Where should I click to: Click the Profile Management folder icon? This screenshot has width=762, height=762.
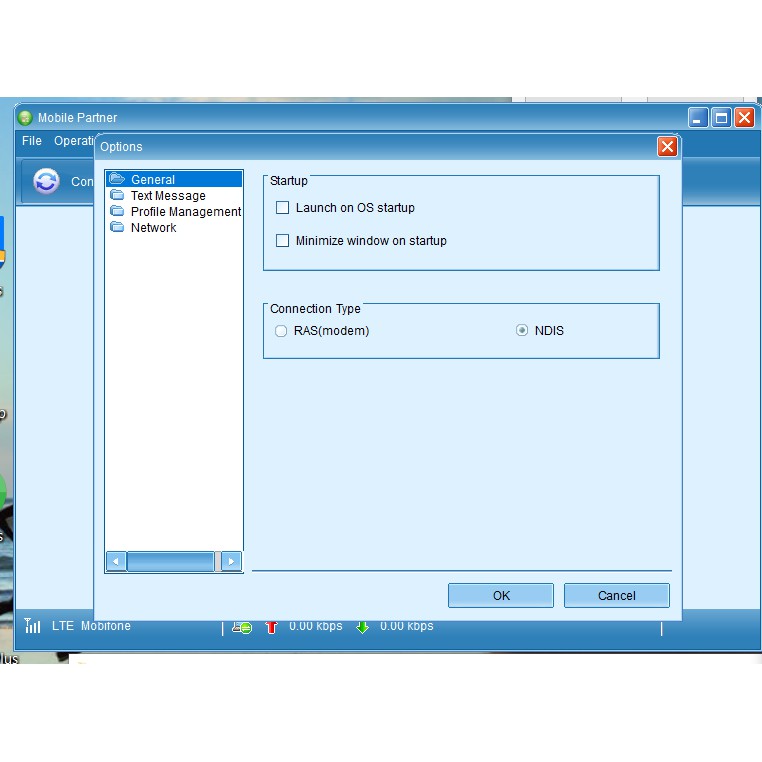point(118,212)
